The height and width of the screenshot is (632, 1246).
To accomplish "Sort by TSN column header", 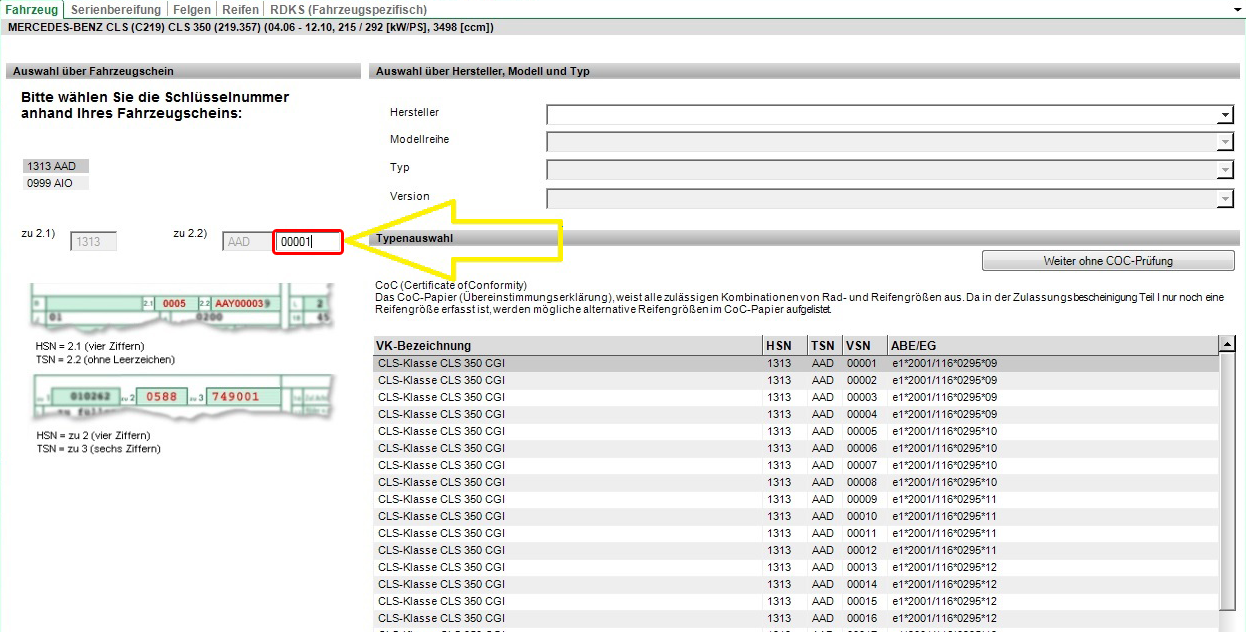I will [824, 345].
